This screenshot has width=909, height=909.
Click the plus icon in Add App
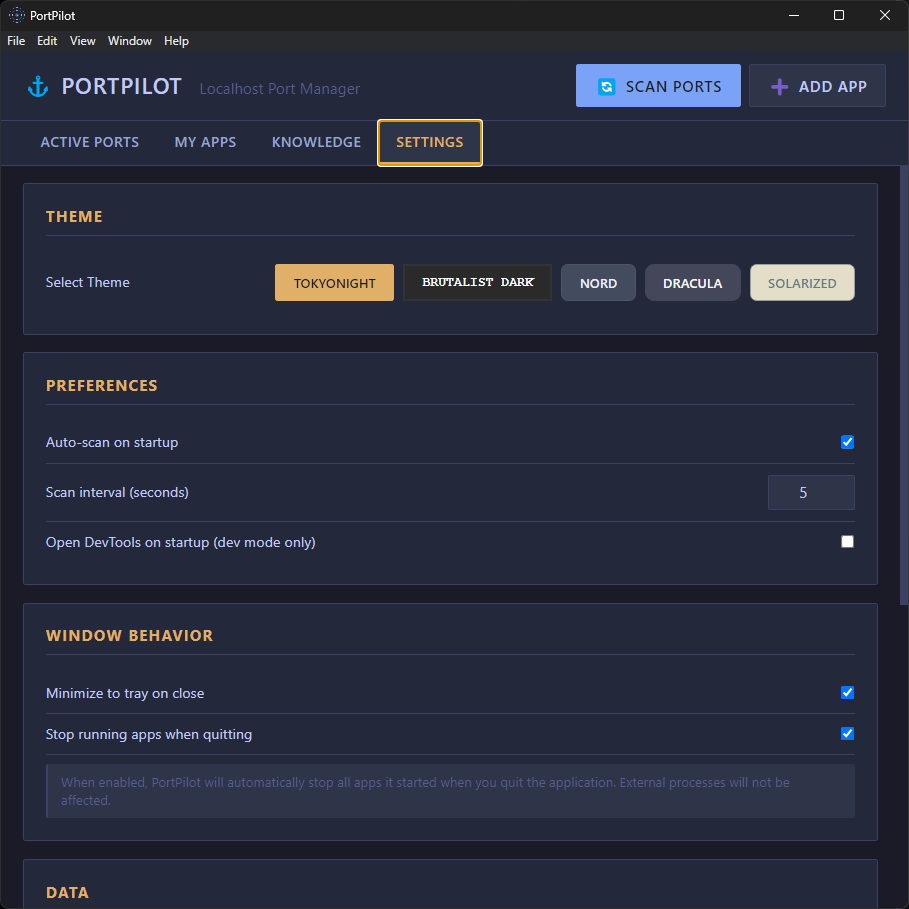click(x=779, y=87)
